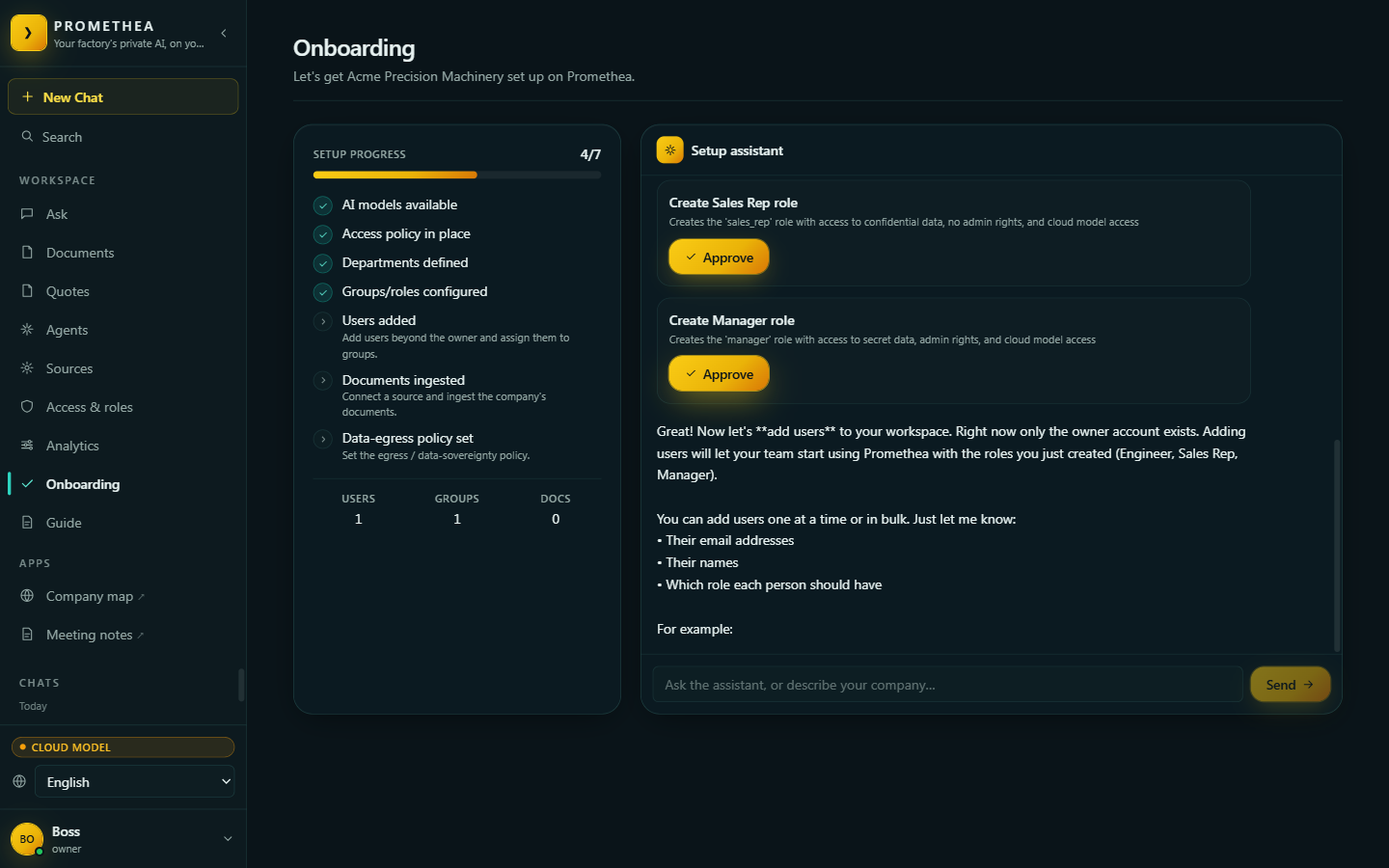Expand the Data-egress policy set step

[x=323, y=439]
